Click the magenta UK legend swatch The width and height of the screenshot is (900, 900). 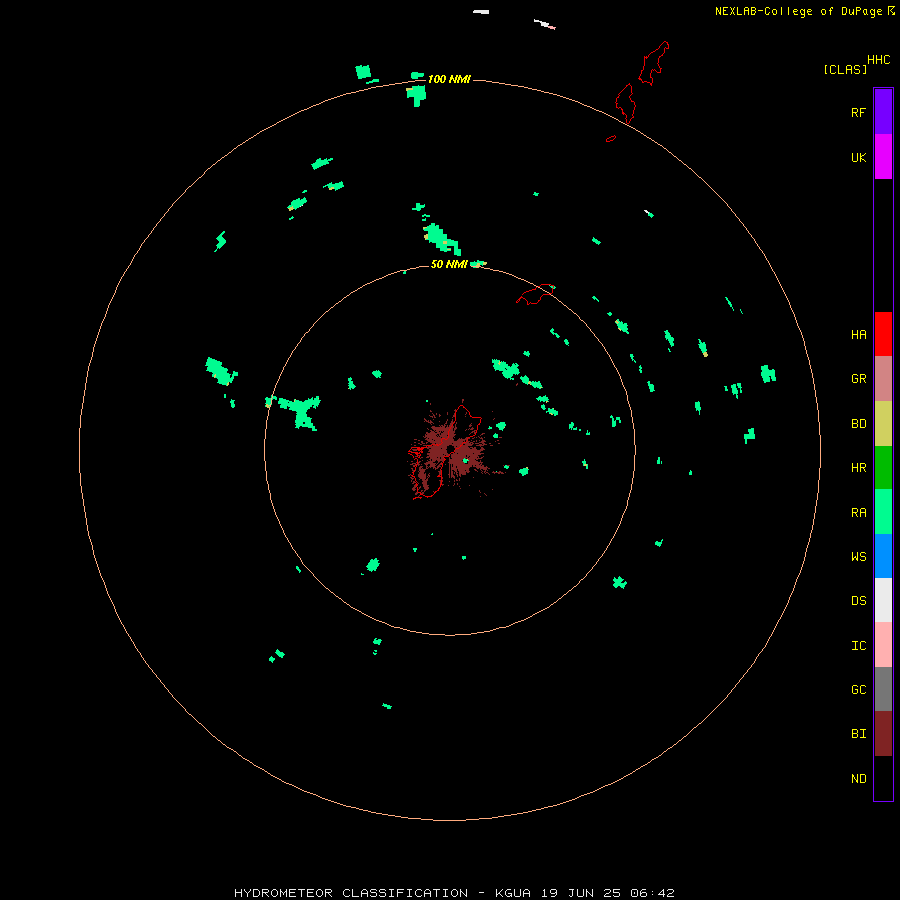click(883, 157)
